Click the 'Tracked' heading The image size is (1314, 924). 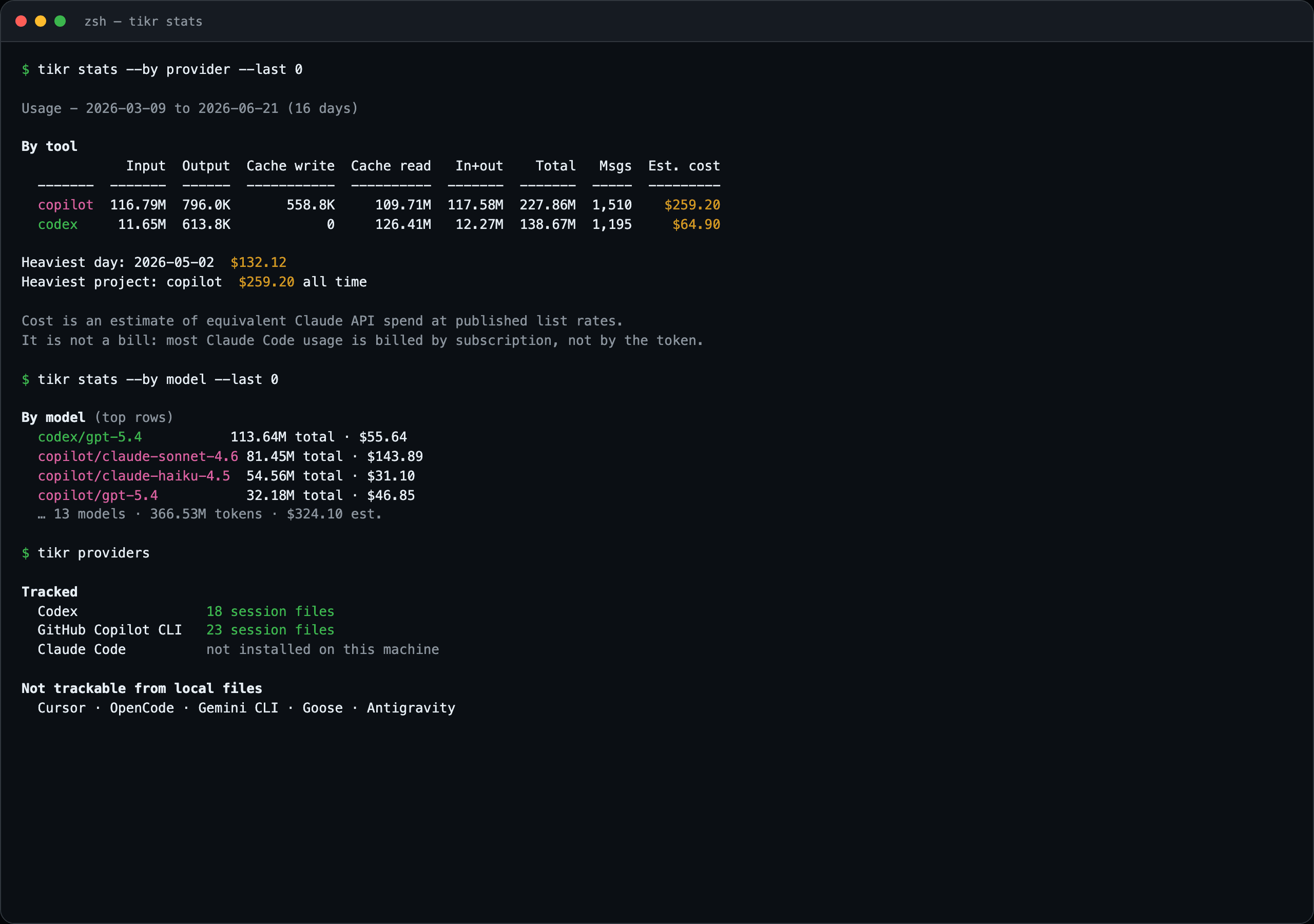pyautogui.click(x=49, y=592)
